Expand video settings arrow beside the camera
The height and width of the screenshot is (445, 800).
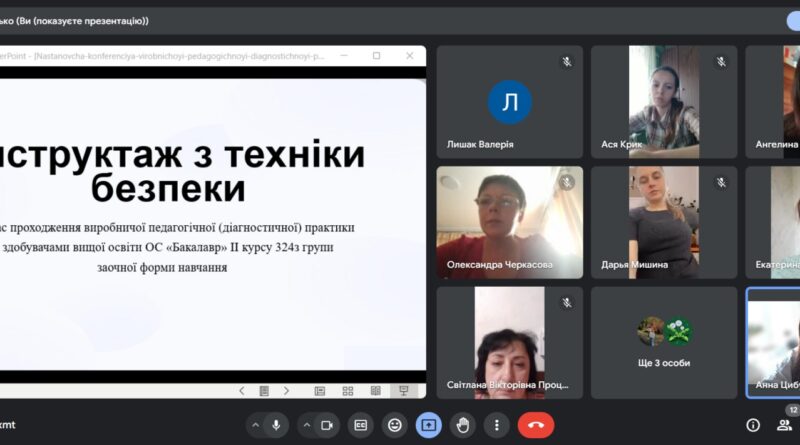(307, 425)
